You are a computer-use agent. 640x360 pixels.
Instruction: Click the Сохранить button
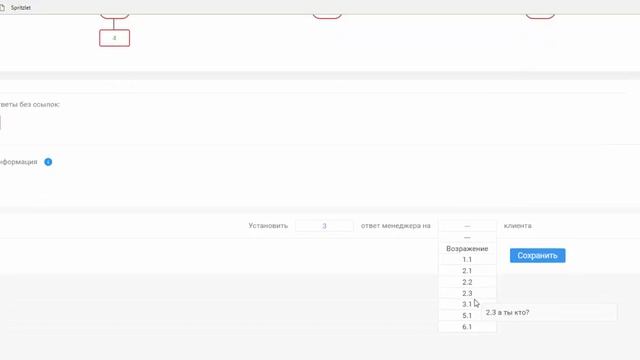(x=538, y=256)
